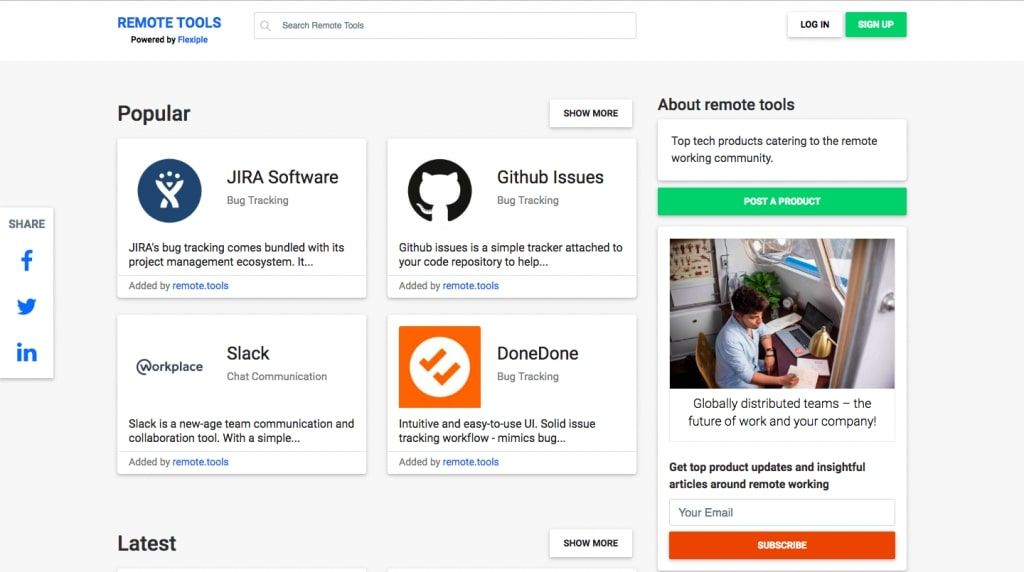Open remote.tools link on Github Issues card

coord(471,285)
